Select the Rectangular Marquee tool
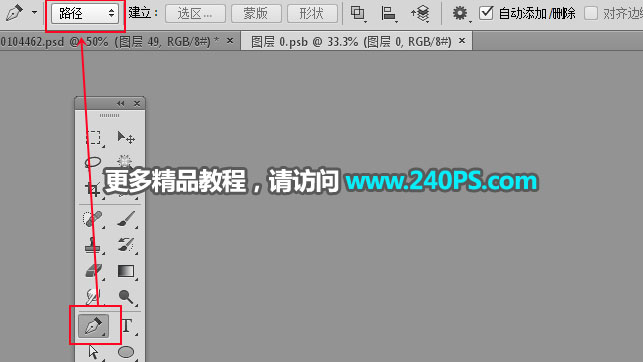 point(93,137)
